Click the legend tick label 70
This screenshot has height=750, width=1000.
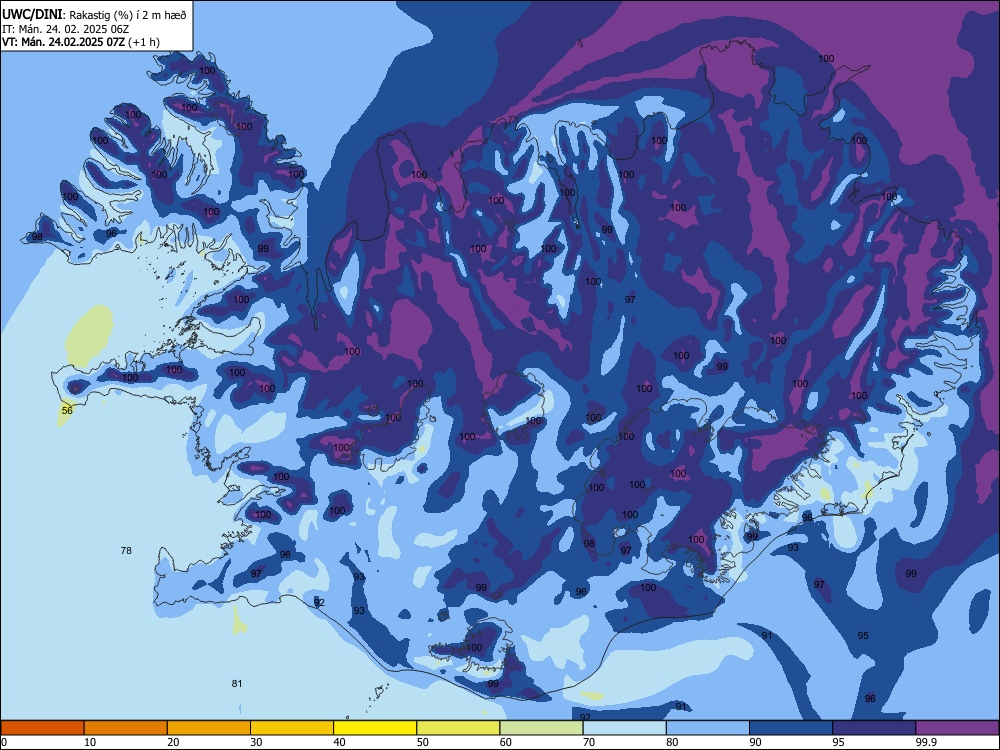click(x=589, y=742)
